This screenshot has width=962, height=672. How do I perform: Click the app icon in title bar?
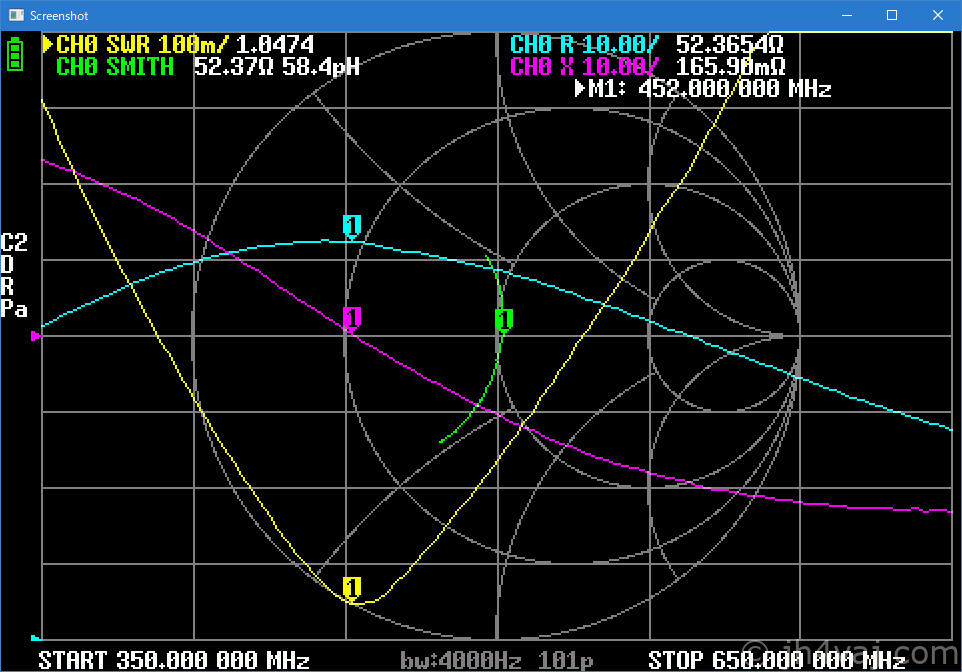point(15,15)
